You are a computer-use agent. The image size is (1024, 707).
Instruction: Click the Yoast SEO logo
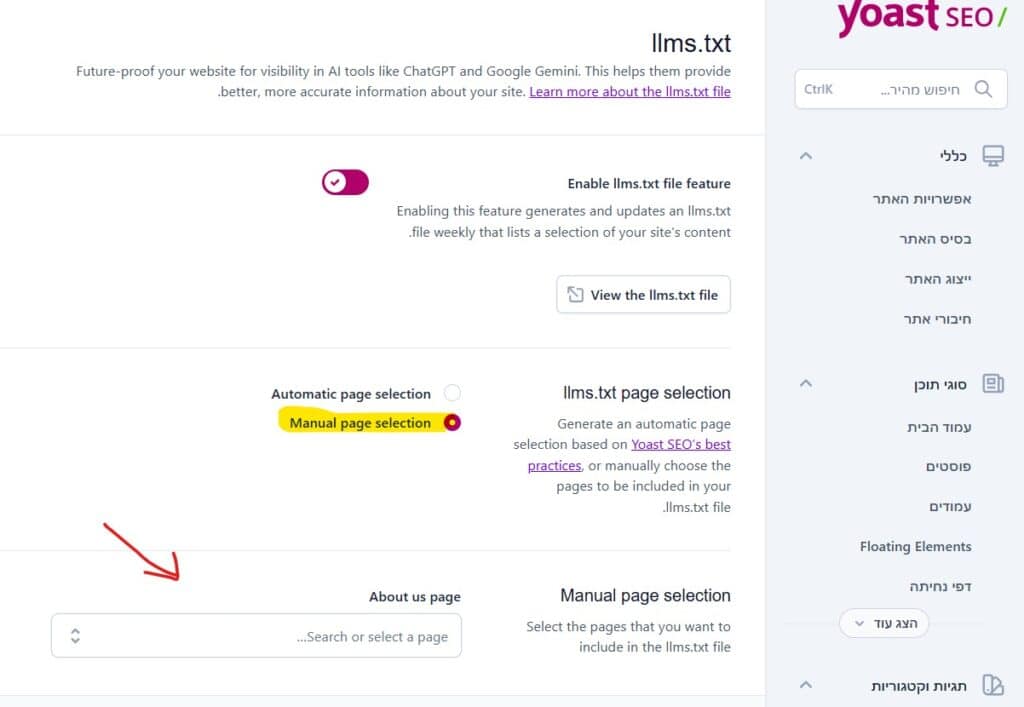[923, 16]
